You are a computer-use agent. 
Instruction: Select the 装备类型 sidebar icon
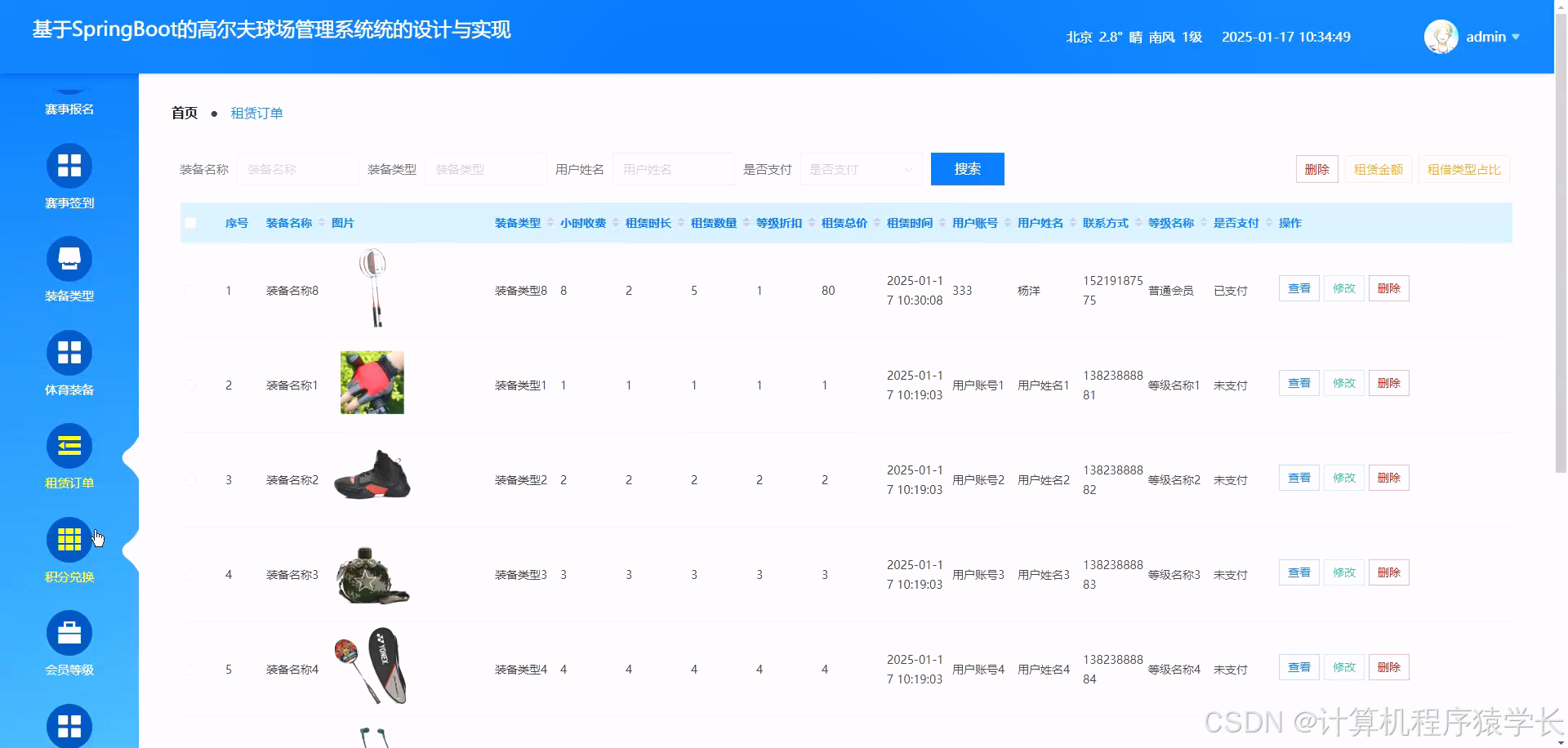pyautogui.click(x=69, y=259)
